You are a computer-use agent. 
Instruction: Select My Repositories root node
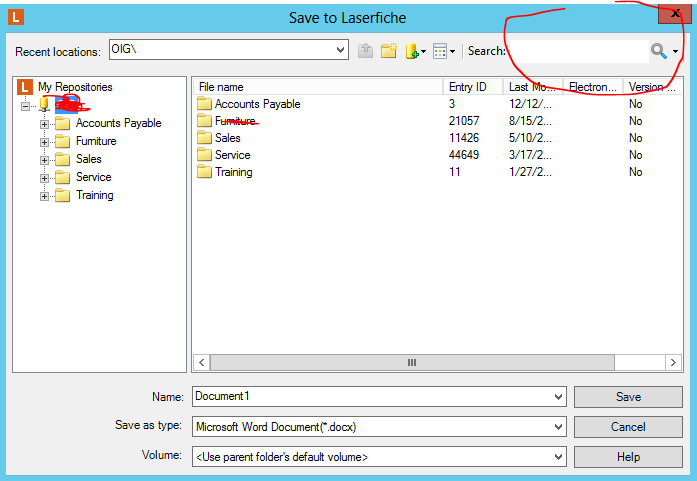coord(75,87)
